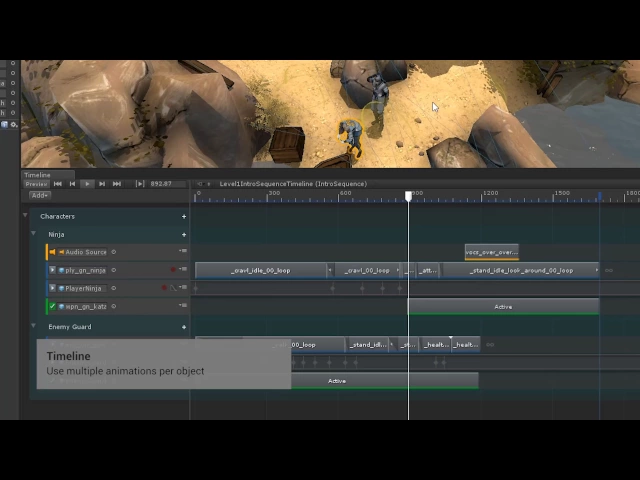Jump to the timeline end
This screenshot has width=640, height=480.
[117, 184]
